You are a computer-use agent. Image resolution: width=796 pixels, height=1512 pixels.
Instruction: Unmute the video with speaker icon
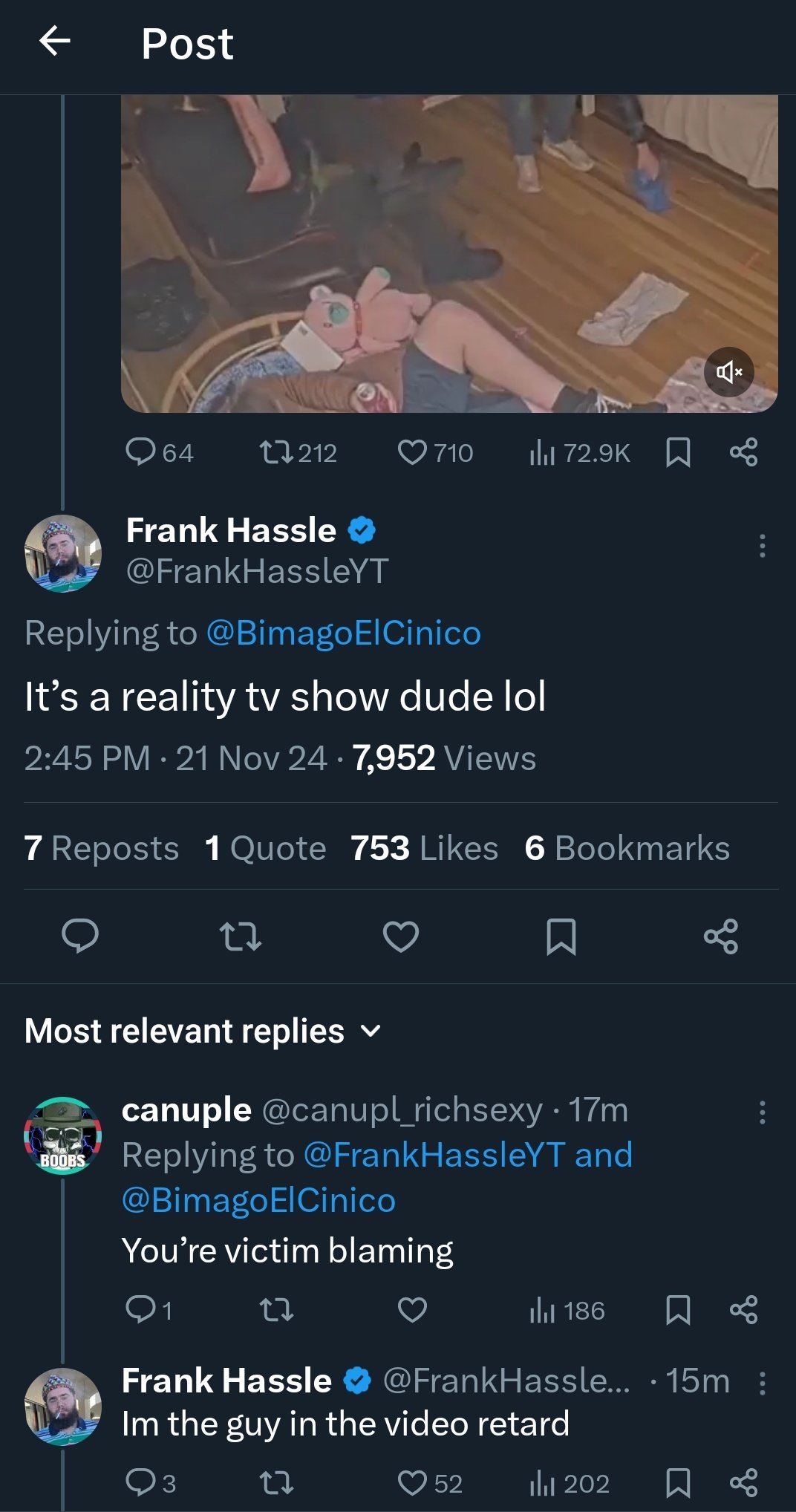pyautogui.click(x=728, y=372)
